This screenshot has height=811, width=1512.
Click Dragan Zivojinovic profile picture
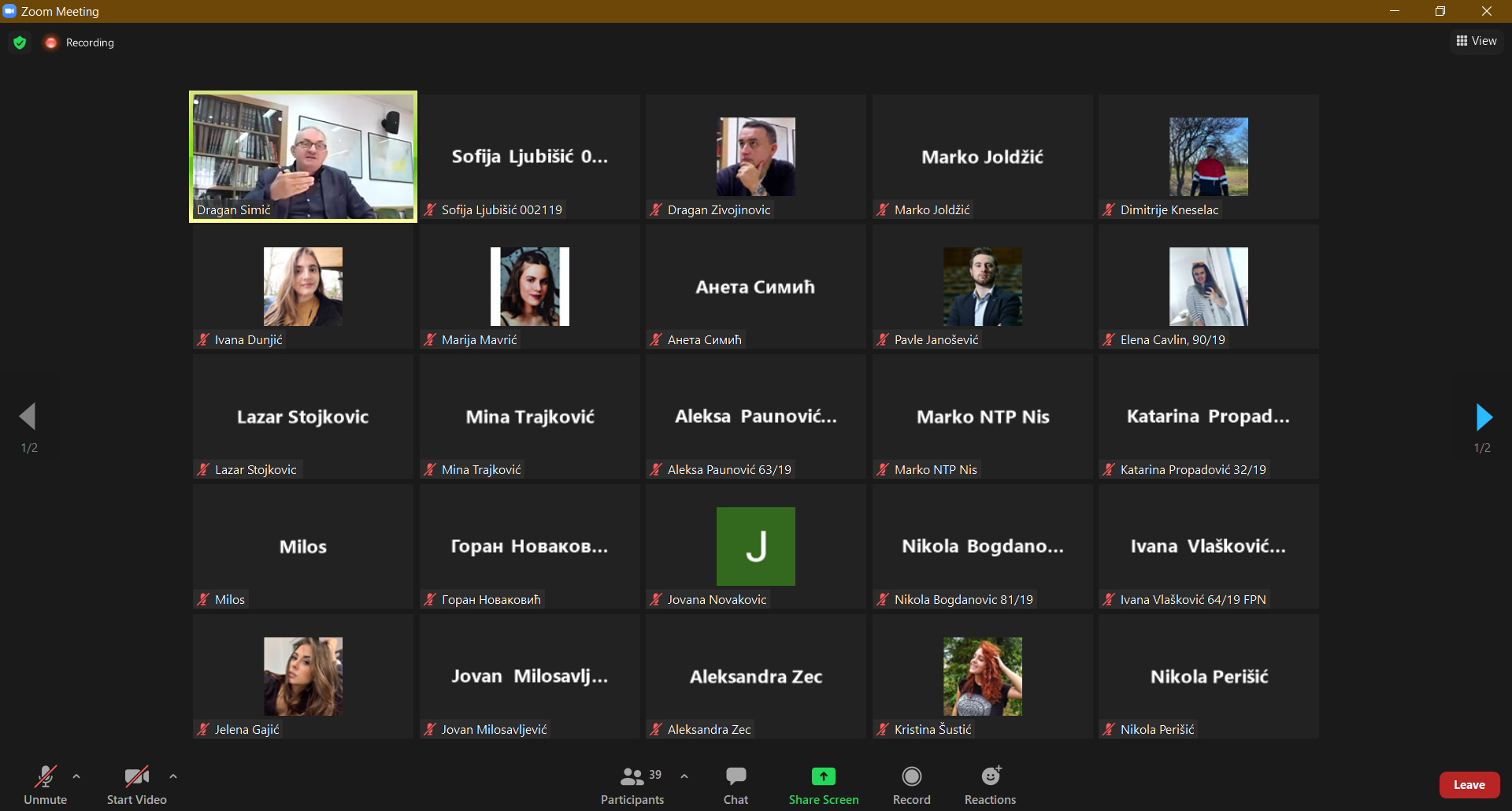point(756,157)
